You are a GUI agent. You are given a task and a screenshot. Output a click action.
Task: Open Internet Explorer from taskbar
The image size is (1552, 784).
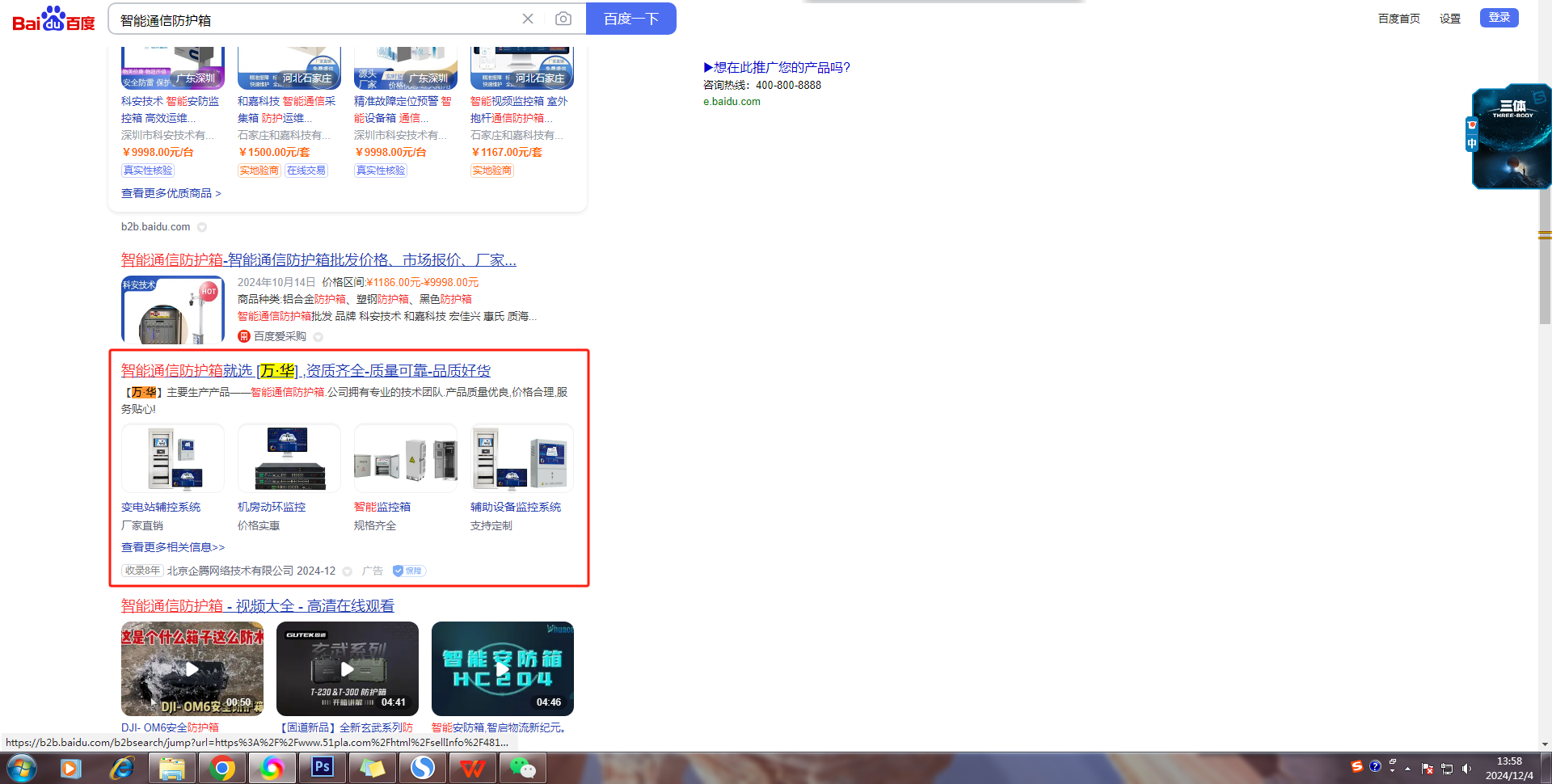click(121, 768)
